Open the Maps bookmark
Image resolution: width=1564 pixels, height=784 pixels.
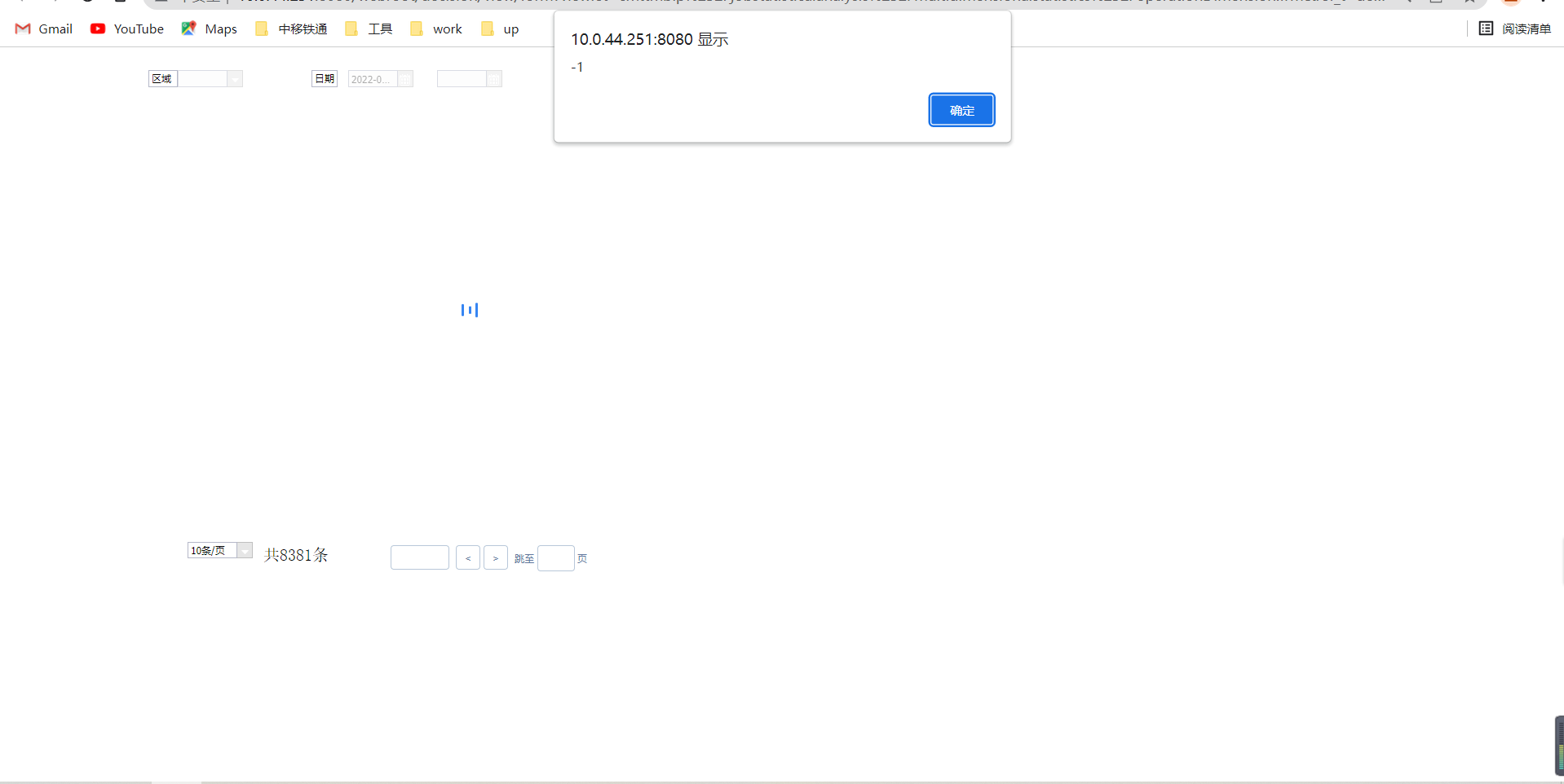pos(210,29)
